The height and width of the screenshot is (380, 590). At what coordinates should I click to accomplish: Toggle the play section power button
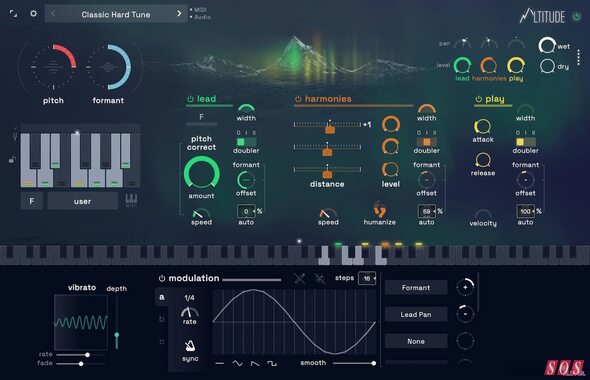point(479,99)
